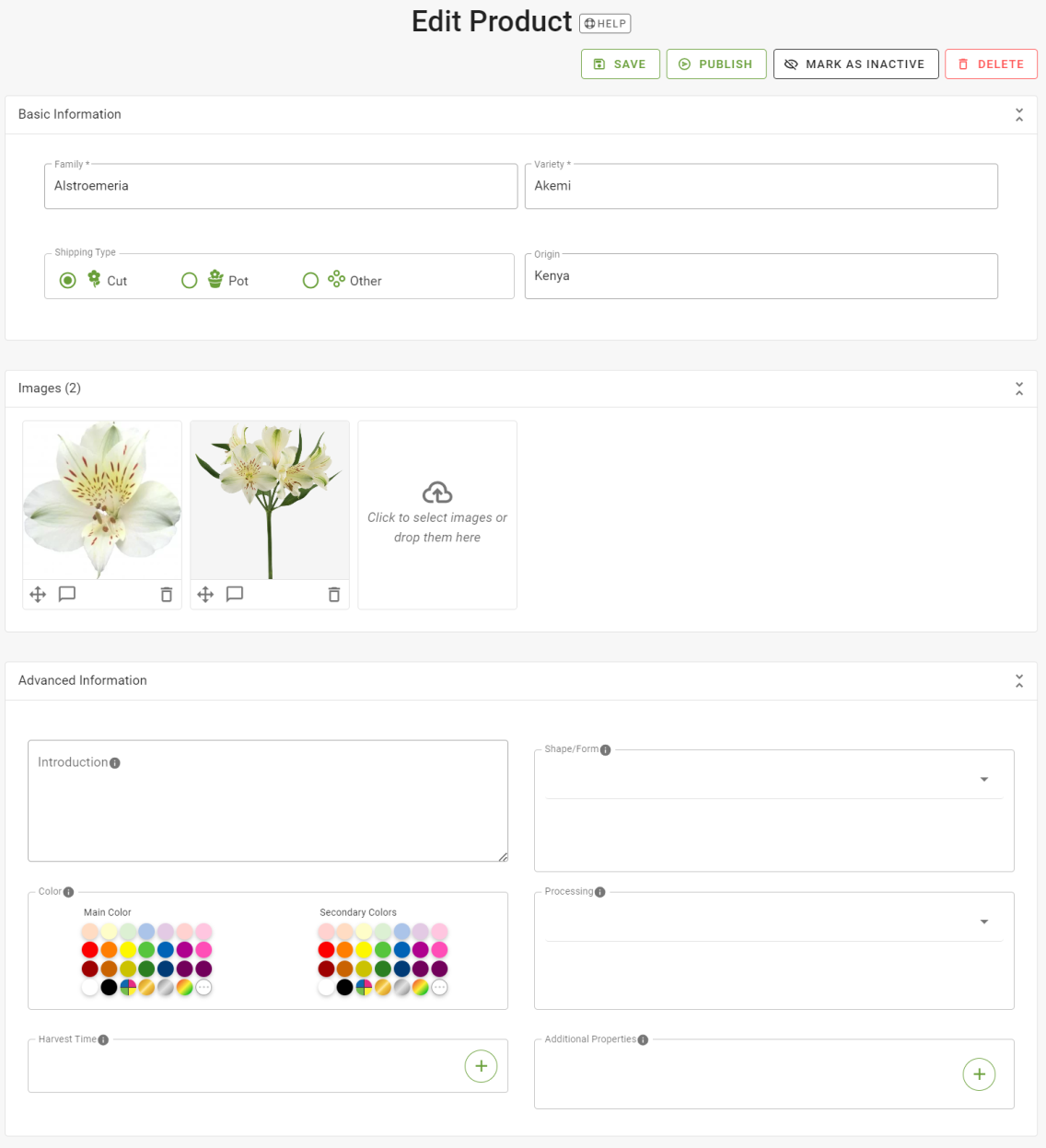Click the move icon under the close-up flower image
1046x1148 pixels.
(38, 595)
